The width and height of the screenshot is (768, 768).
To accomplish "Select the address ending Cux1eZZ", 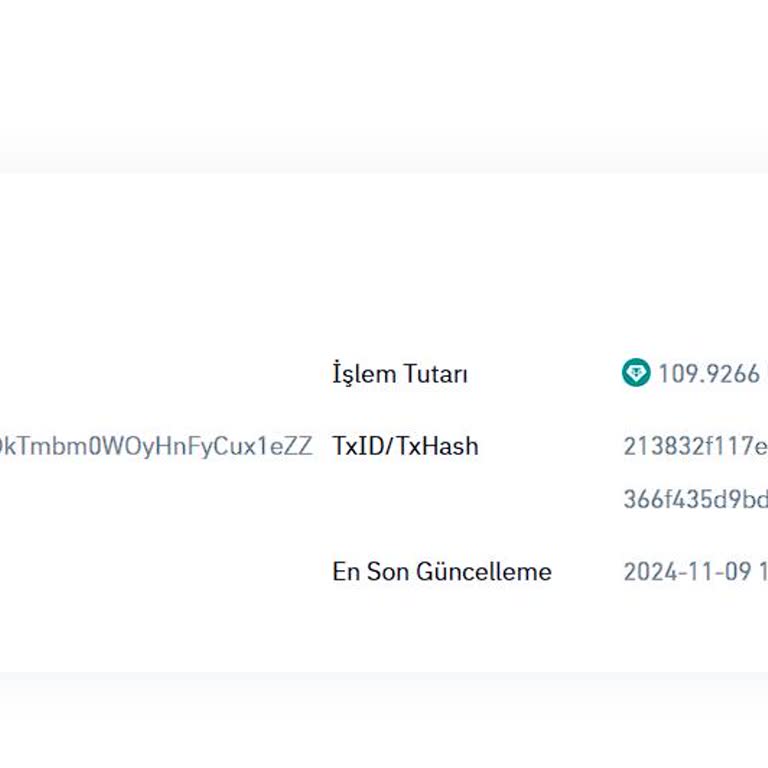I will 156,446.
